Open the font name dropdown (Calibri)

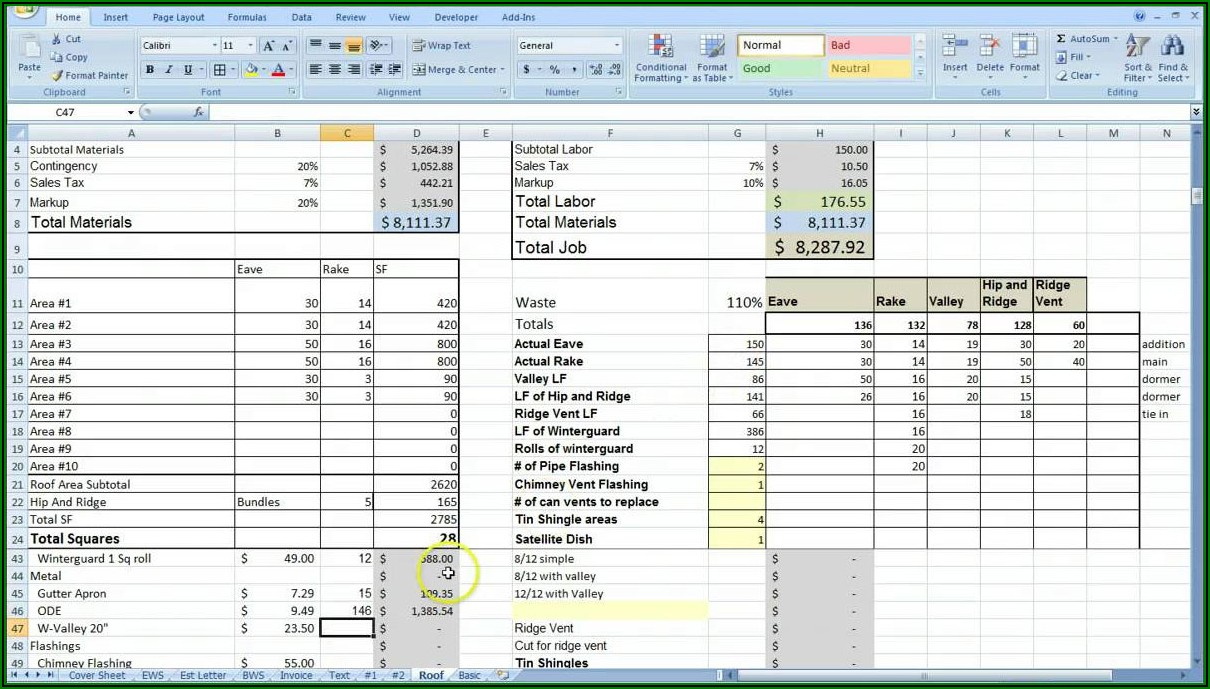point(214,46)
